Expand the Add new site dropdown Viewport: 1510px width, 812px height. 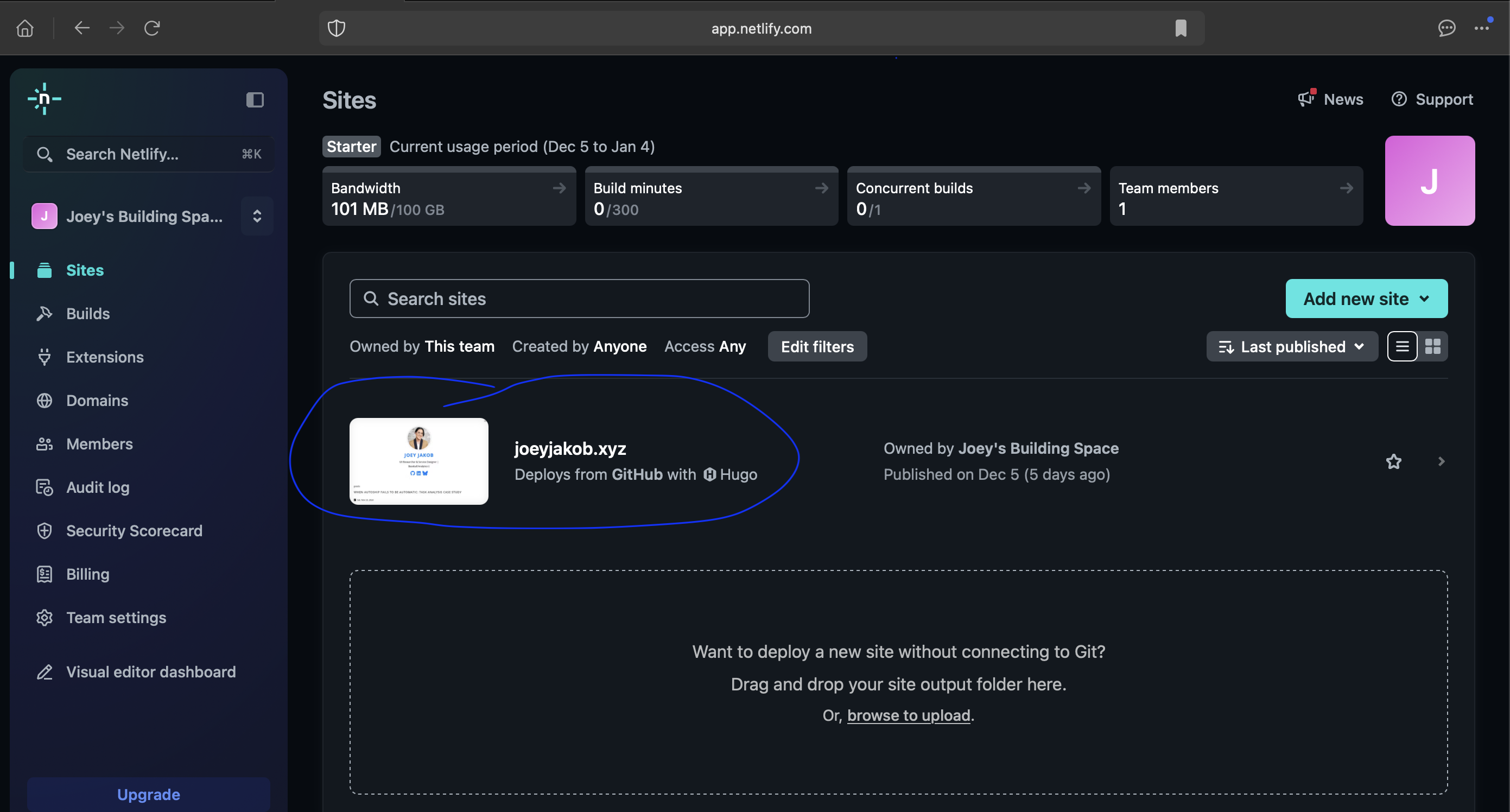click(1366, 299)
